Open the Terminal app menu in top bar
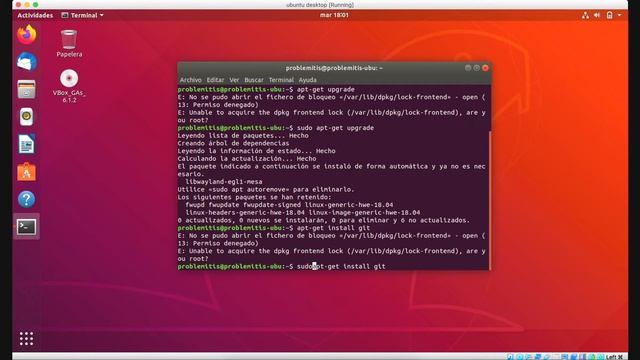This screenshot has height=360, width=640. [82, 15]
